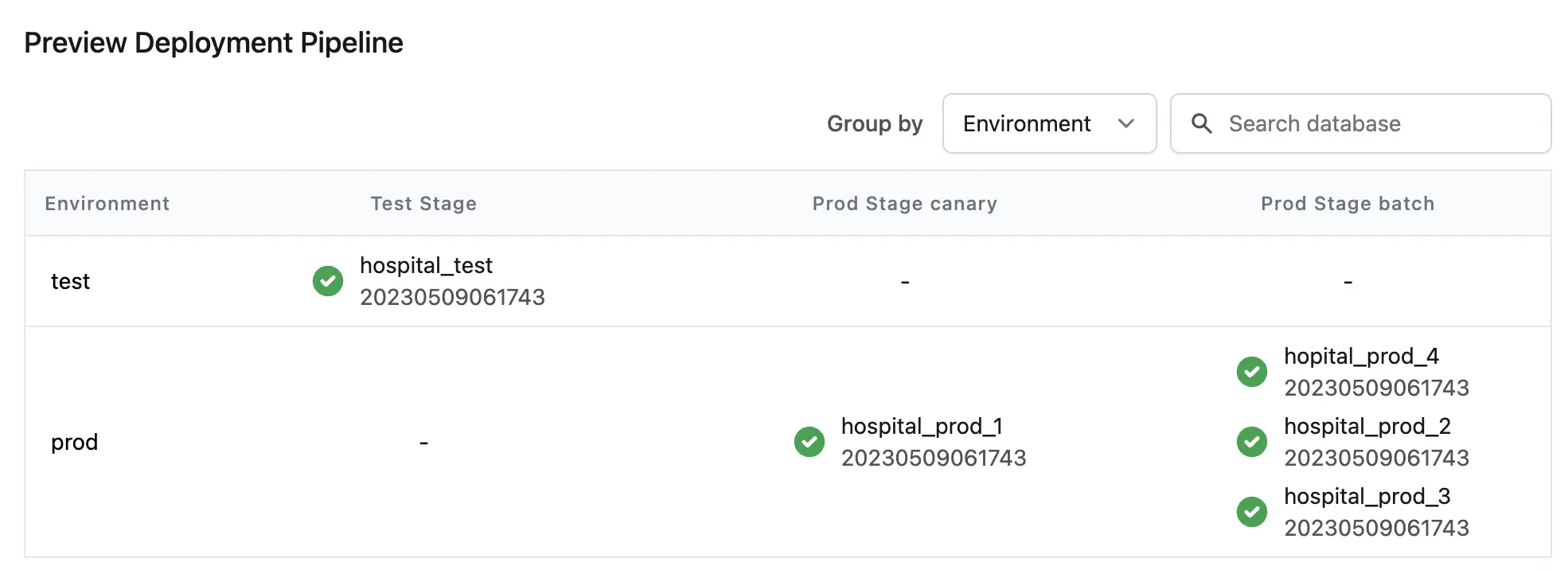This screenshot has height=570, width=1568.
Task: Click the check icon next to hopital_prod_4
Action: tap(1252, 372)
